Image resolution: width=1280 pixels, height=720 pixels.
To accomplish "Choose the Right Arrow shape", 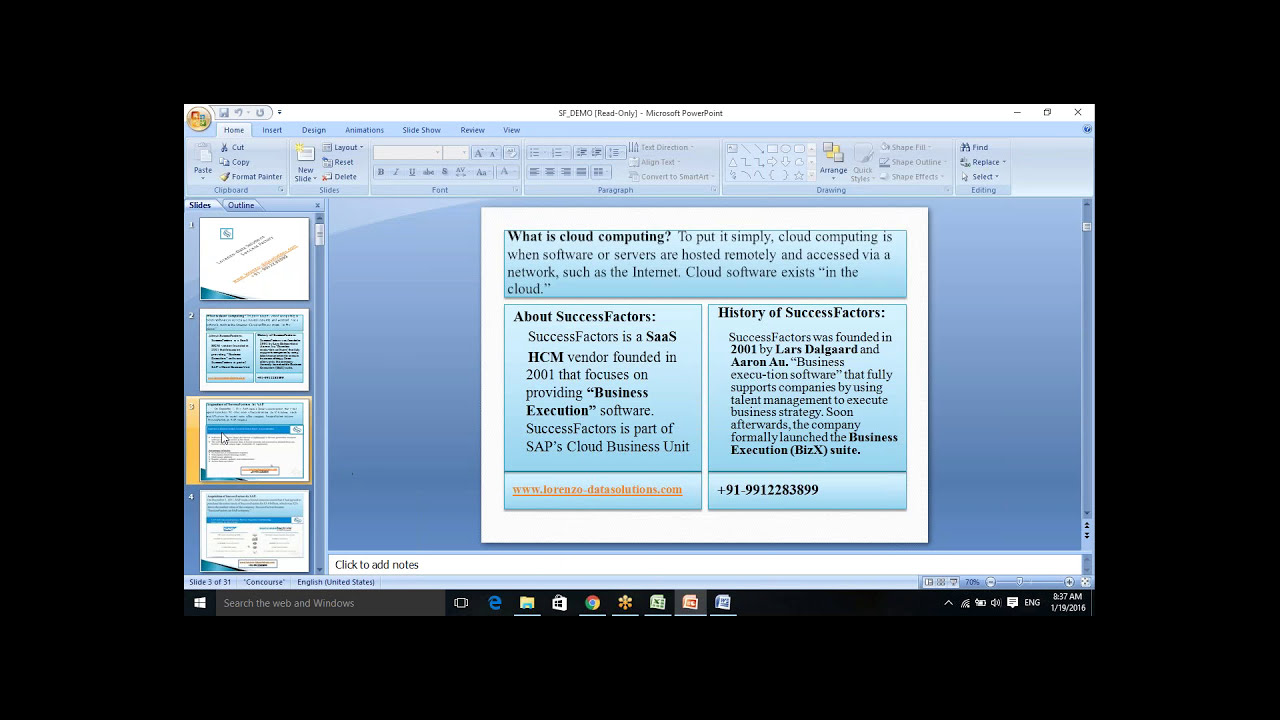I will pos(772,162).
